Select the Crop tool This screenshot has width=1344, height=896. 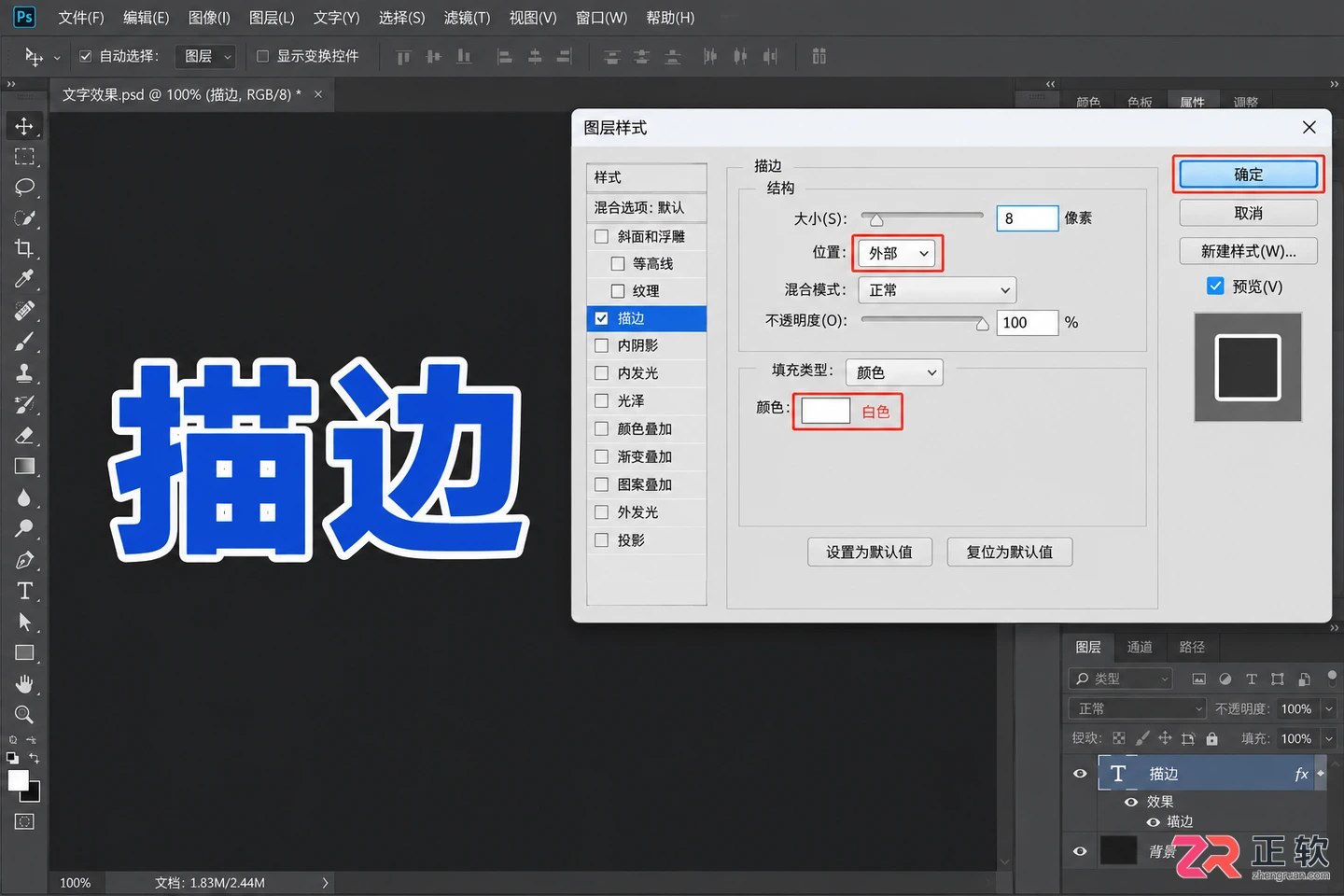coord(24,248)
